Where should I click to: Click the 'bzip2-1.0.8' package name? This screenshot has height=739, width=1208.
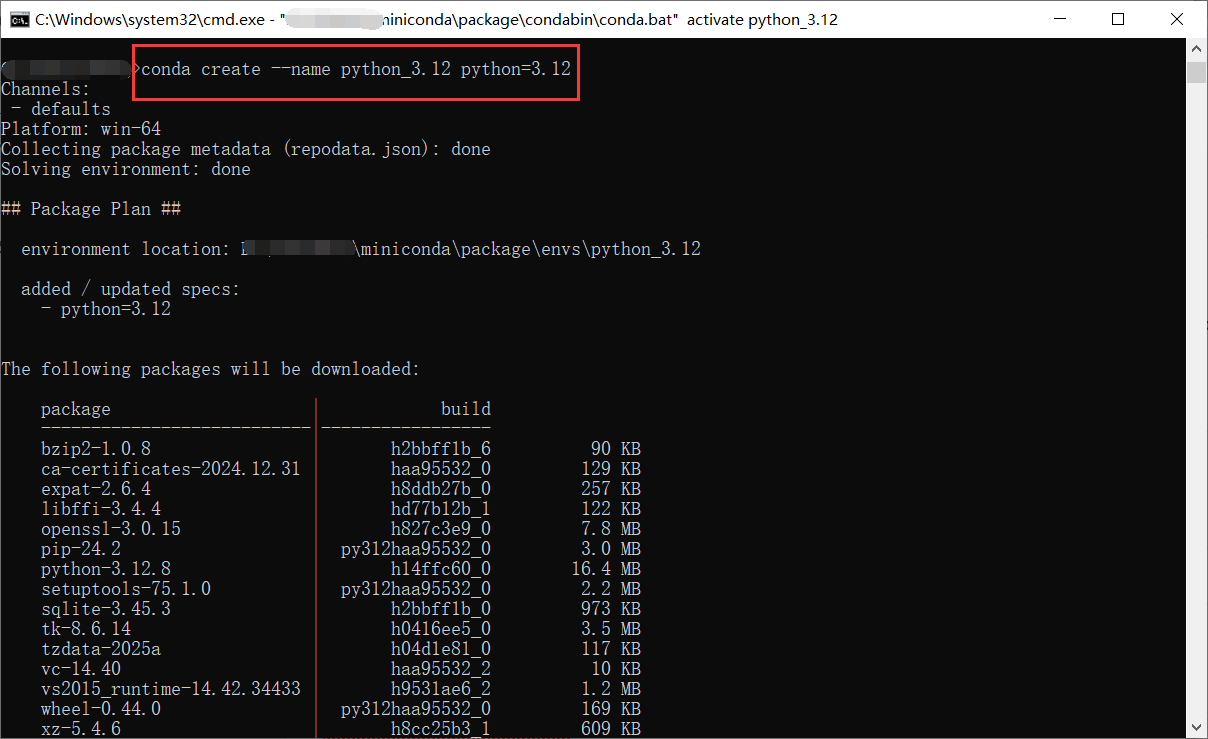[96, 449]
